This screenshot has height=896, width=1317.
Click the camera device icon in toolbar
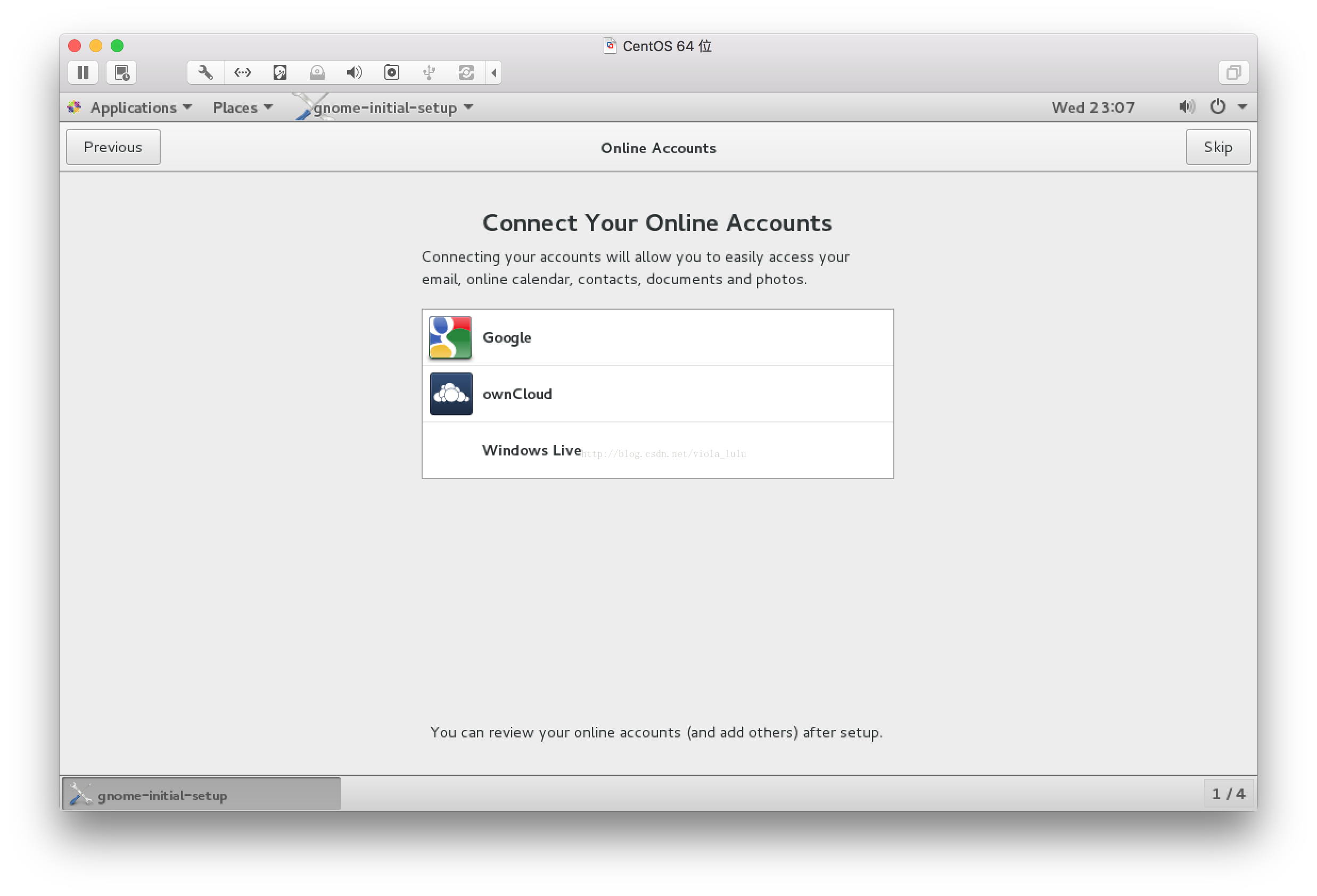[392, 72]
